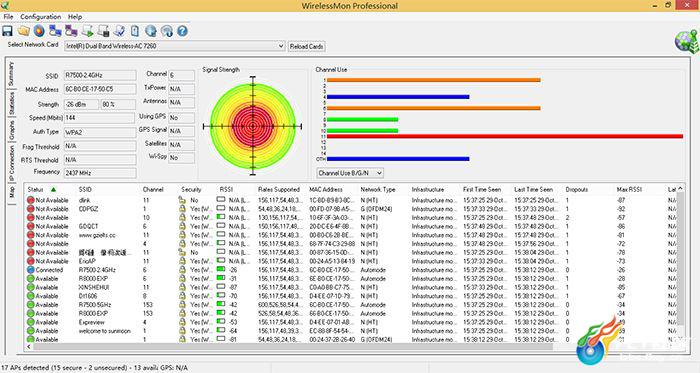The height and width of the screenshot is (373, 700).
Task: Sort by the Rates Supported column header
Action: [279, 190]
